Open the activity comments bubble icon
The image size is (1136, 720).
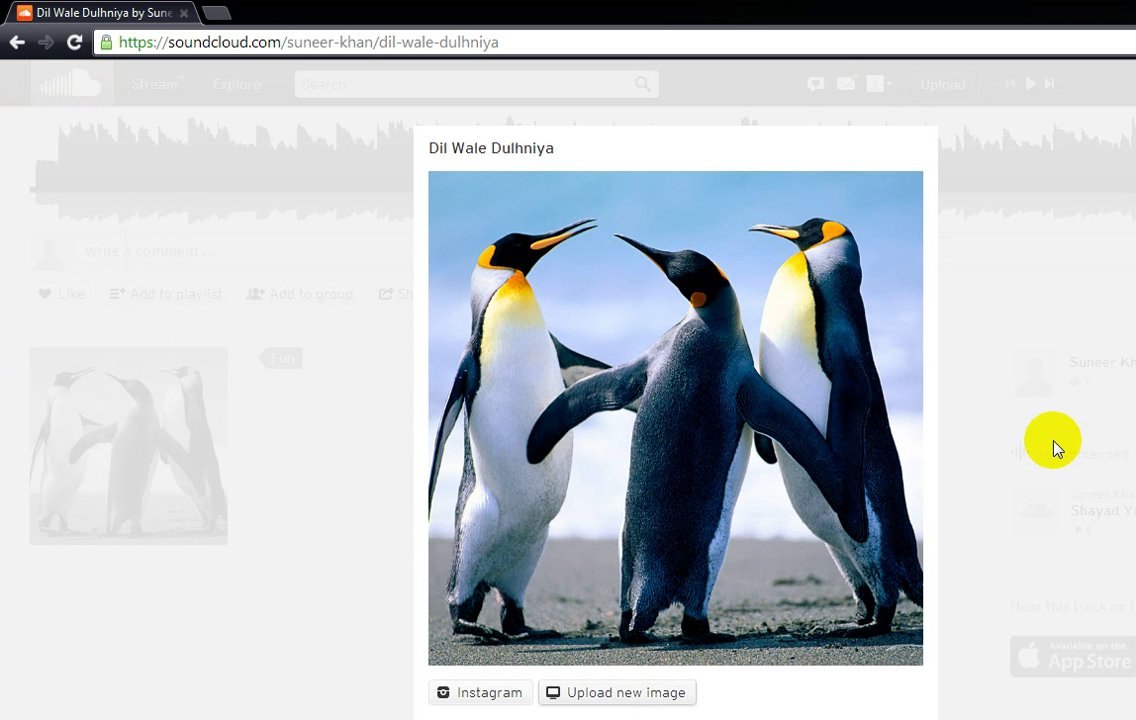pyautogui.click(x=816, y=84)
